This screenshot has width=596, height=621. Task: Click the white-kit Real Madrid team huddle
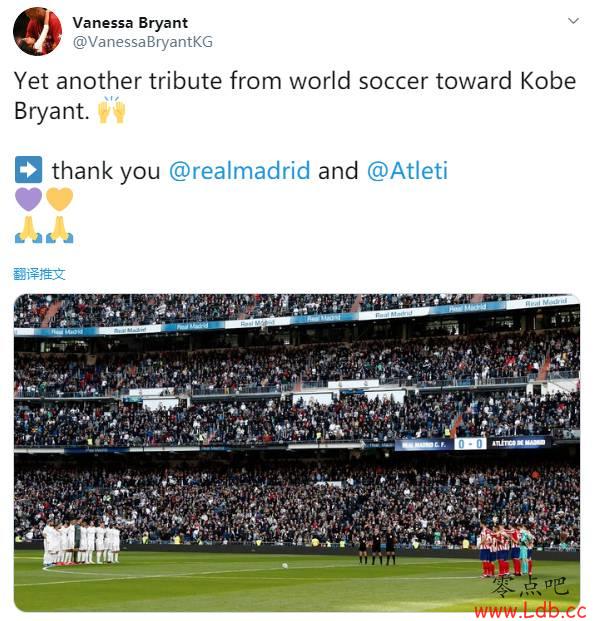coord(82,543)
